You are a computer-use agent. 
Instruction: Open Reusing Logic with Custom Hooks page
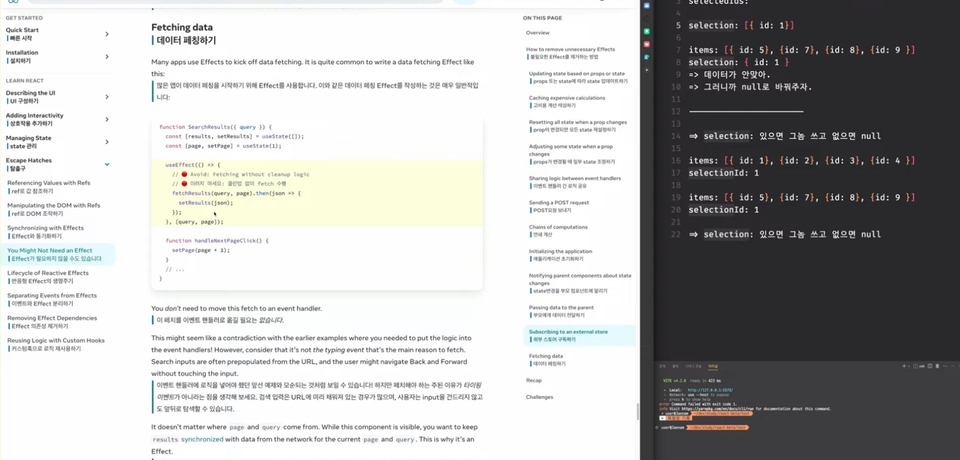[56, 344]
